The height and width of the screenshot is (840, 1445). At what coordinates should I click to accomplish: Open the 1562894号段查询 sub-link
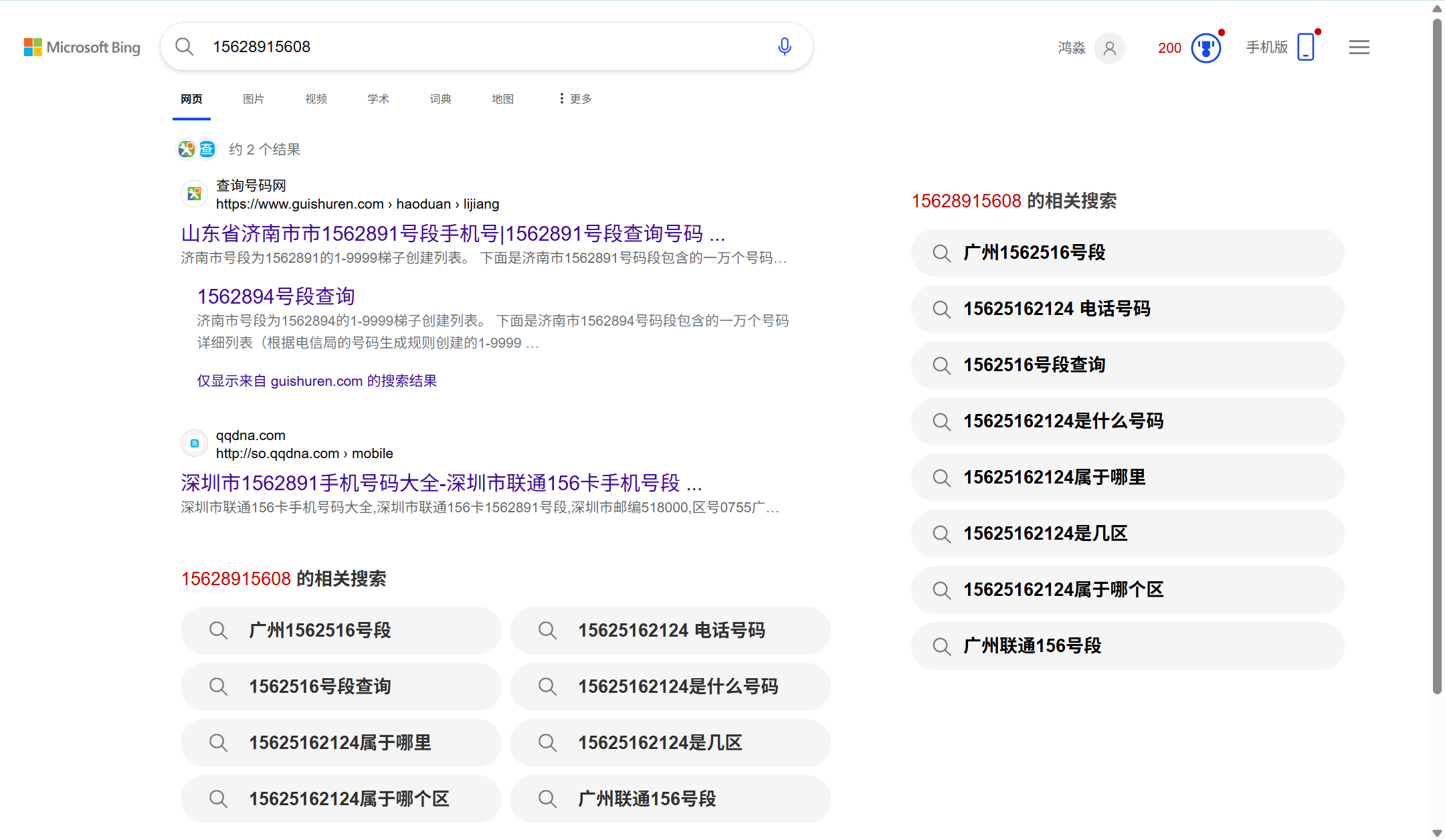[x=276, y=296]
